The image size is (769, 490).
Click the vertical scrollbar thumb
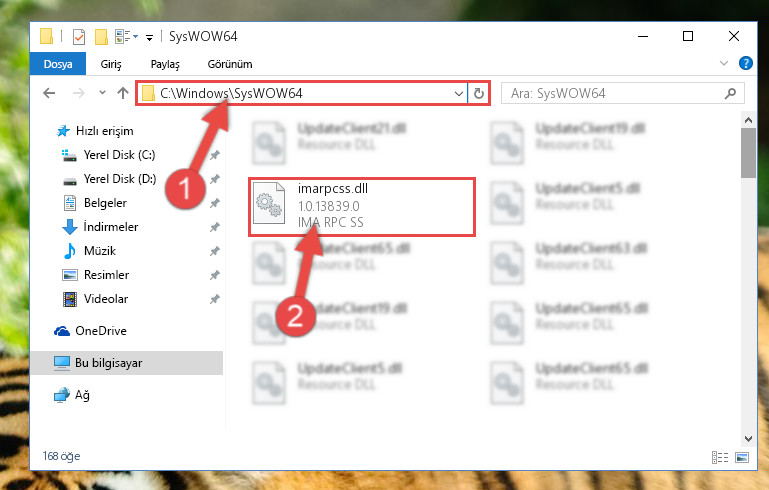click(748, 153)
